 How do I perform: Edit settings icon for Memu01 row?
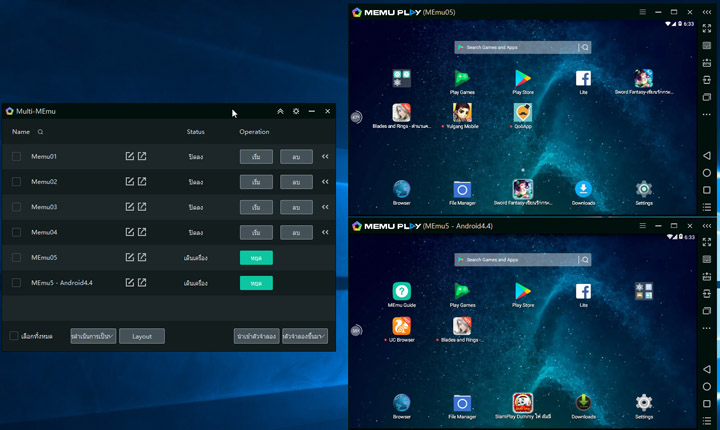[130, 156]
